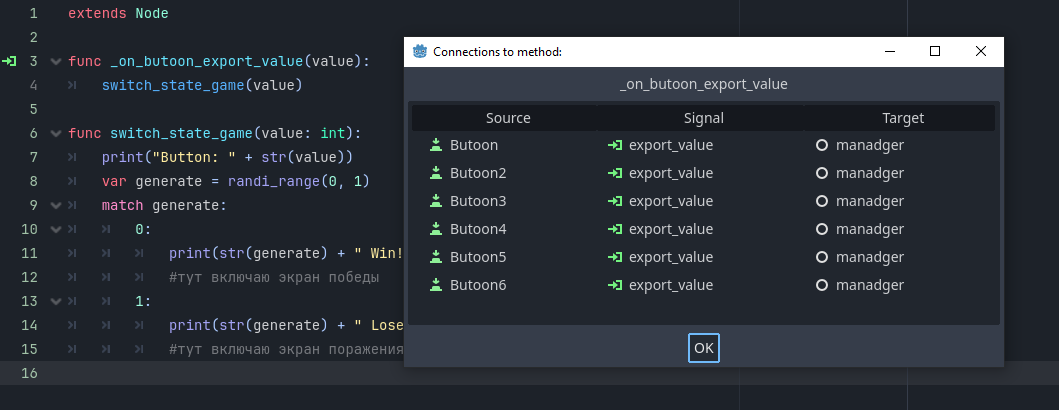Click the Signal column header
The image size is (1059, 410).
coord(703,118)
